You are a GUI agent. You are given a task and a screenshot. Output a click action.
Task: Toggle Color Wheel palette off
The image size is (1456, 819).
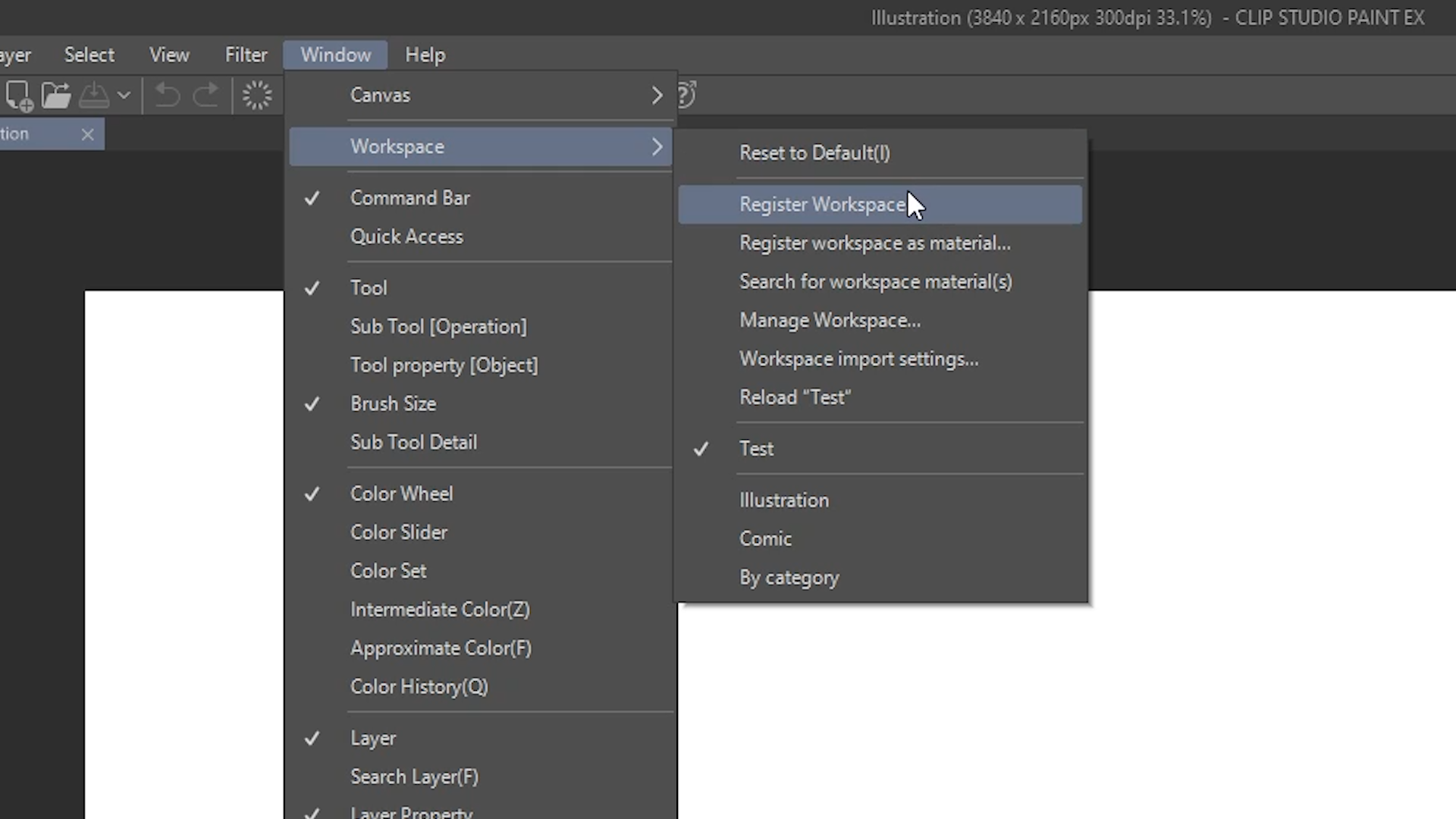(x=401, y=494)
